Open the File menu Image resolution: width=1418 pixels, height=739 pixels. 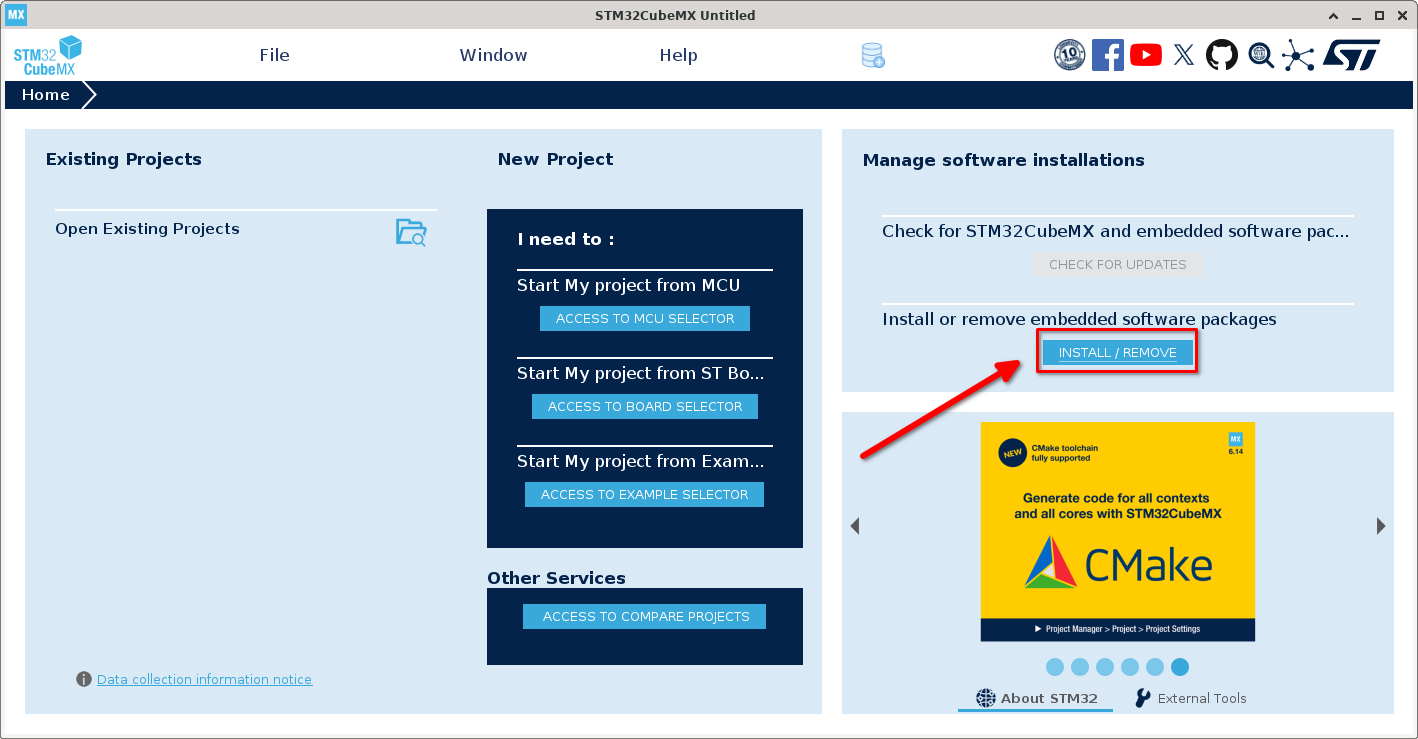pos(274,55)
